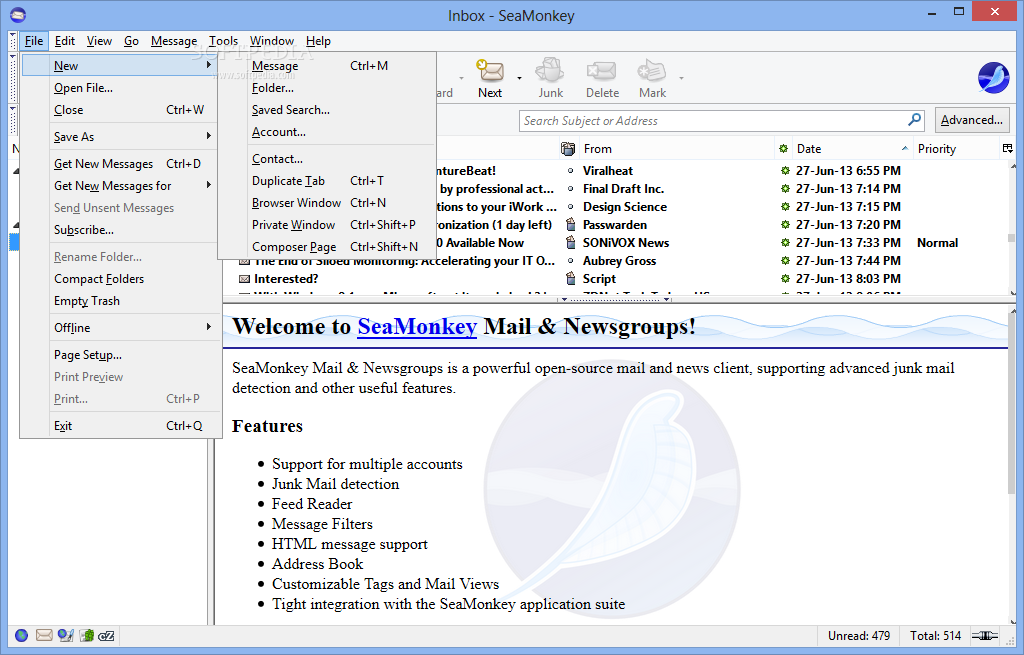Screen dimensions: 1024x655
Task: Open the Window menu
Action: [272, 41]
